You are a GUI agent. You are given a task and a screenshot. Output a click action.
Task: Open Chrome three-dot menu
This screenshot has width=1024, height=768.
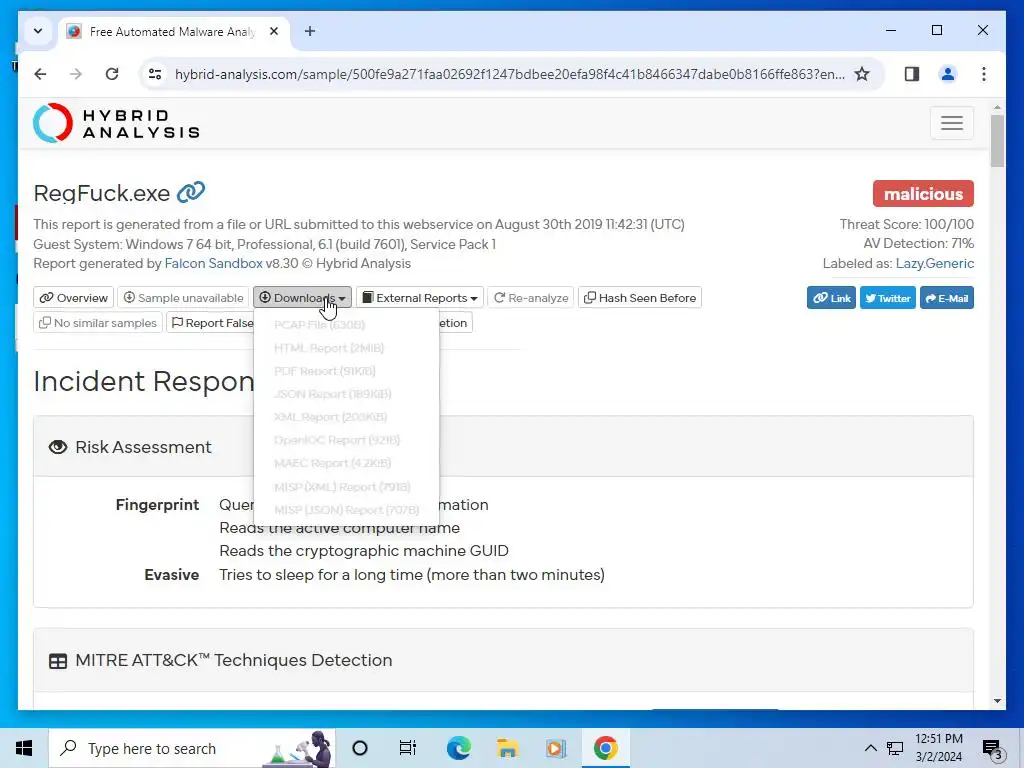pyautogui.click(x=984, y=74)
